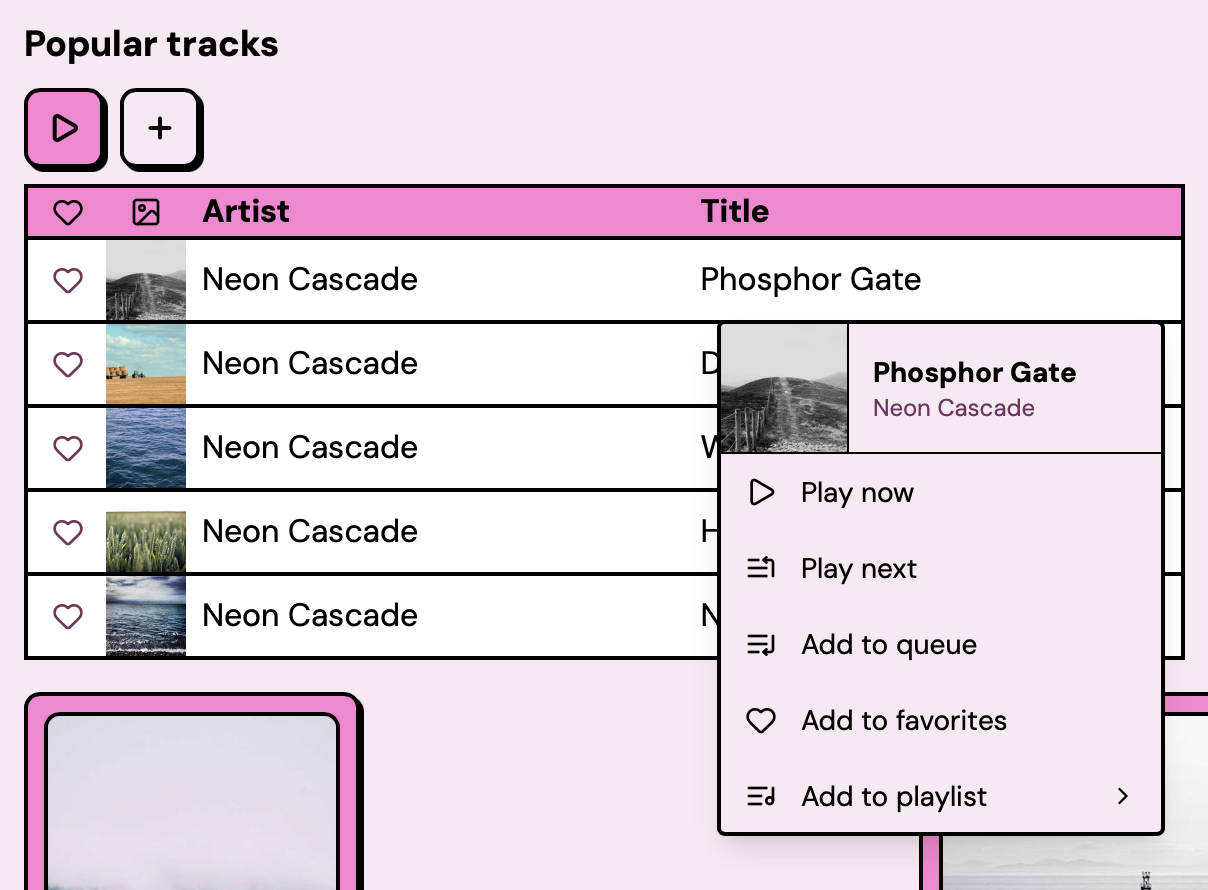1208x890 pixels.
Task: Open the Neon Cascade artist link
Action: 953,408
